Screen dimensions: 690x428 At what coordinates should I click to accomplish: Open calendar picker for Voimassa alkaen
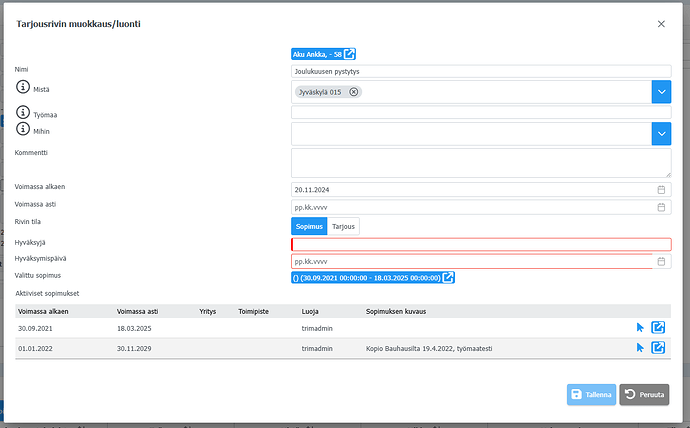pos(661,189)
